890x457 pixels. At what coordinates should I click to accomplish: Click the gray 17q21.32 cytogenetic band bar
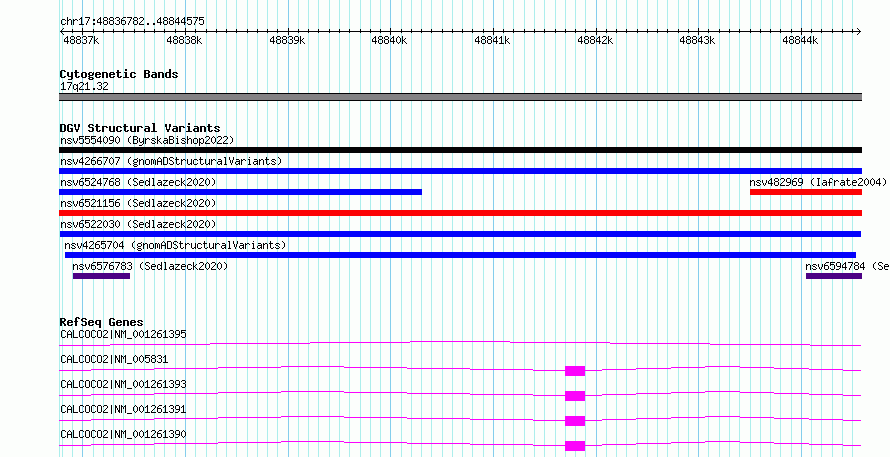pyautogui.click(x=460, y=97)
